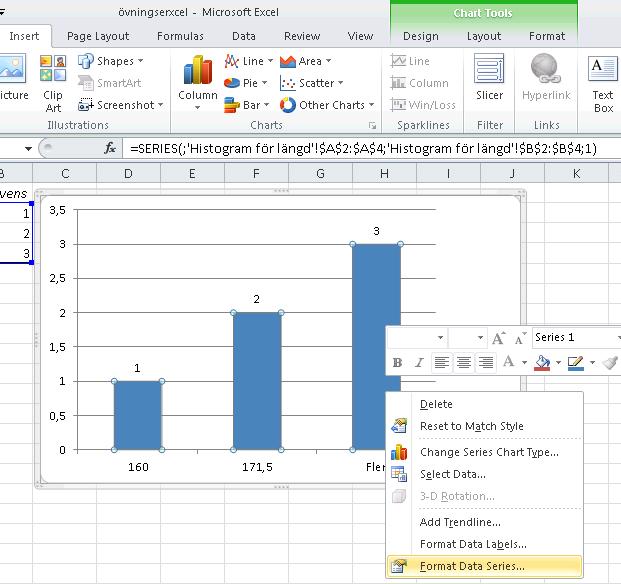Image resolution: width=621 pixels, height=584 pixels.
Task: Choose Add Trendline in context menu
Action: coord(484,522)
